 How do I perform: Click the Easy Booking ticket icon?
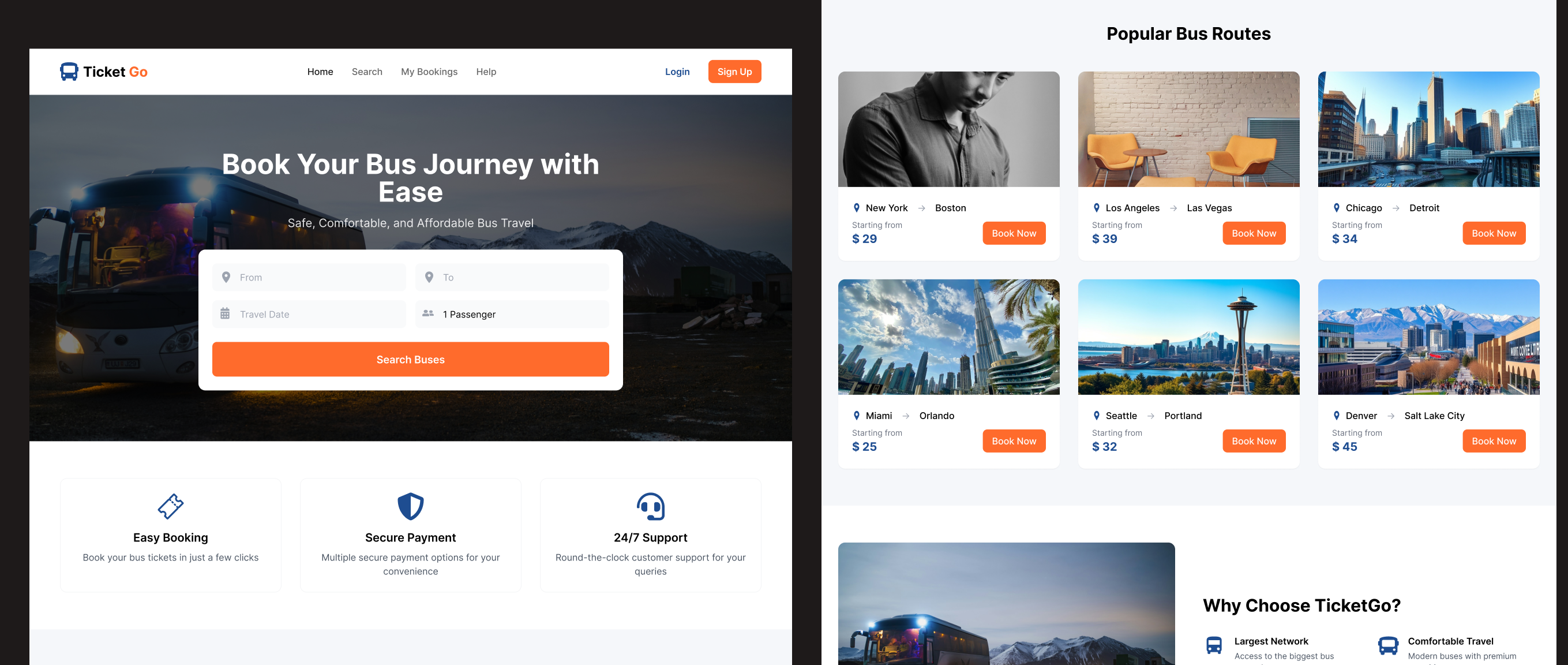pyautogui.click(x=170, y=506)
